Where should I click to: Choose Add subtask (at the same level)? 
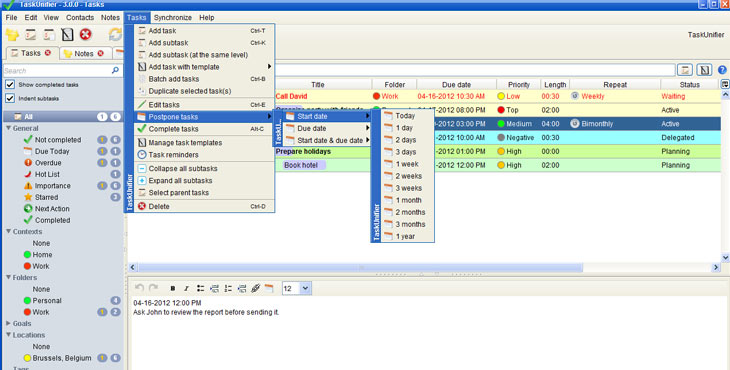click(204, 54)
